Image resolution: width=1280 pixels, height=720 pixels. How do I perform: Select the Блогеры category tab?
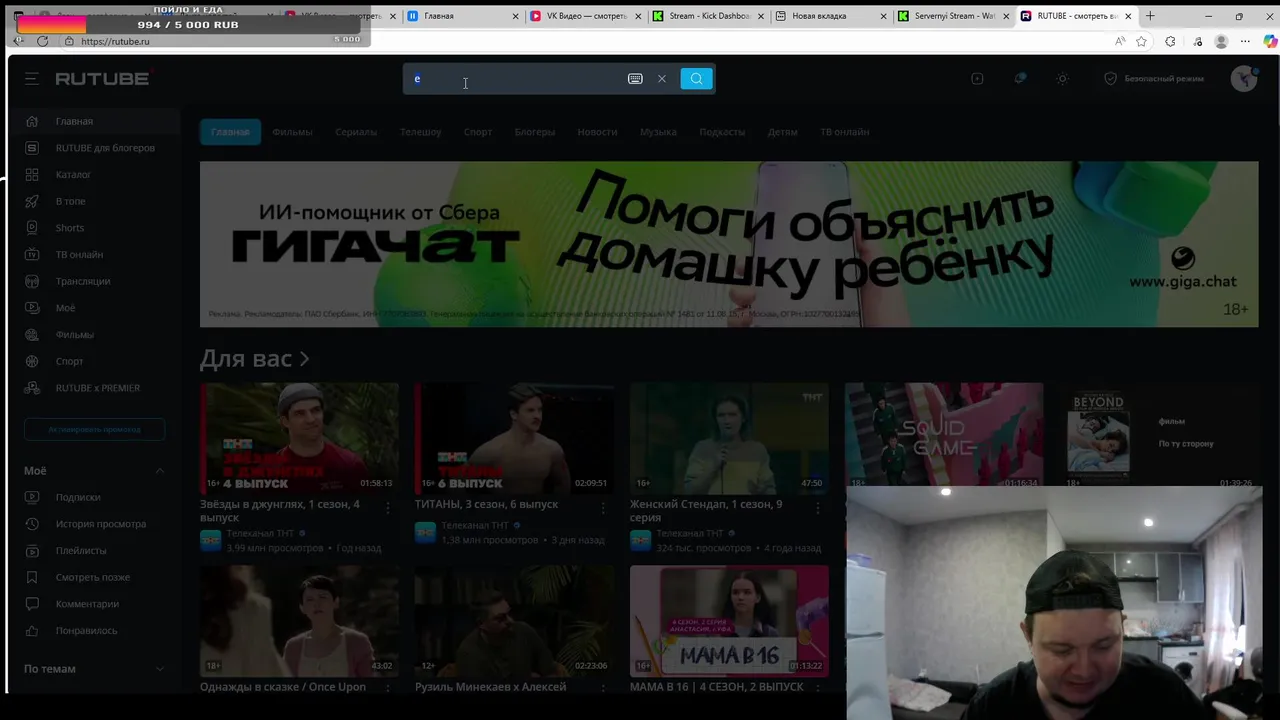(535, 132)
